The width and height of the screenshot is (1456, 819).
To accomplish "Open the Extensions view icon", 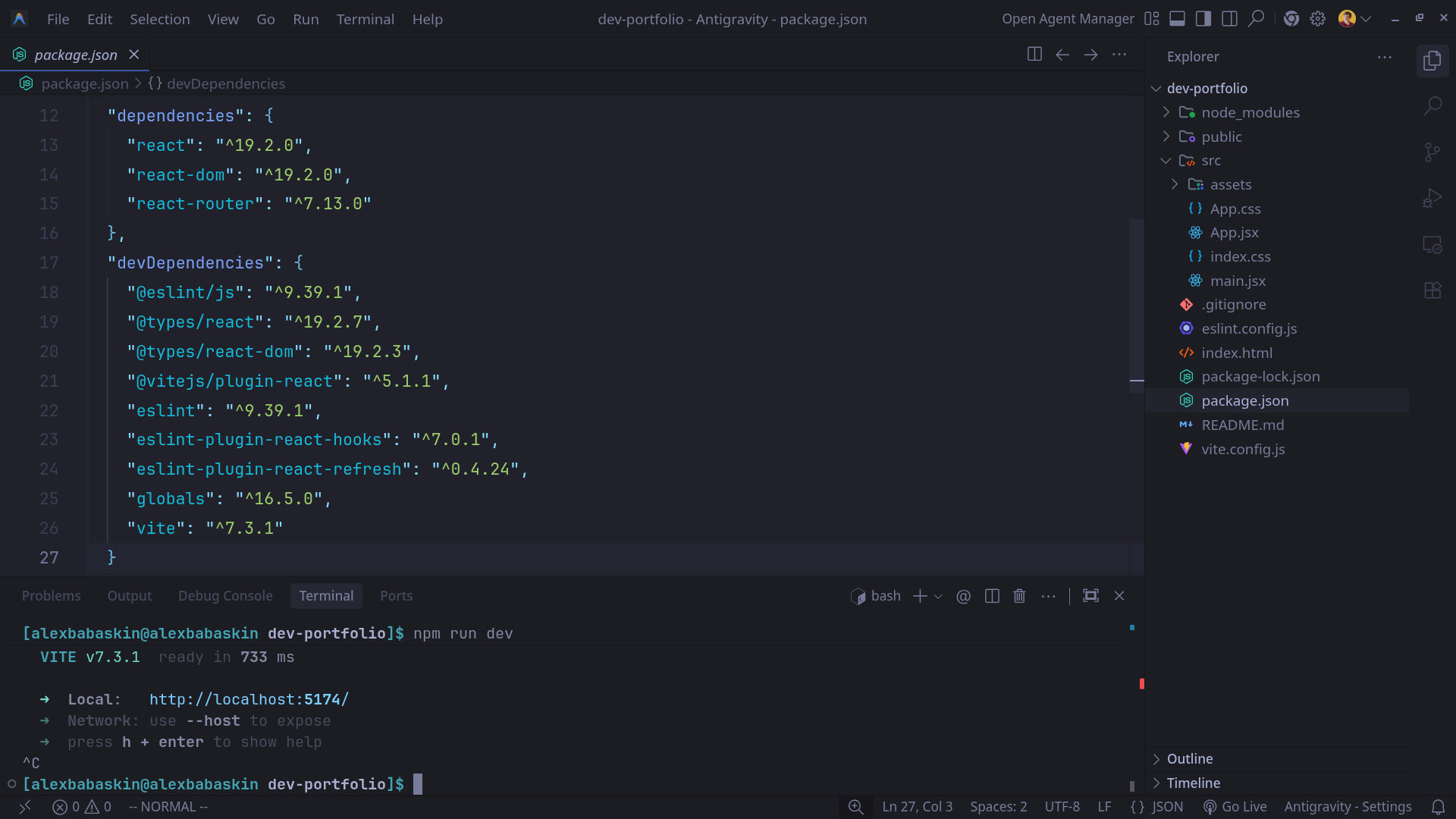I will 1432,290.
